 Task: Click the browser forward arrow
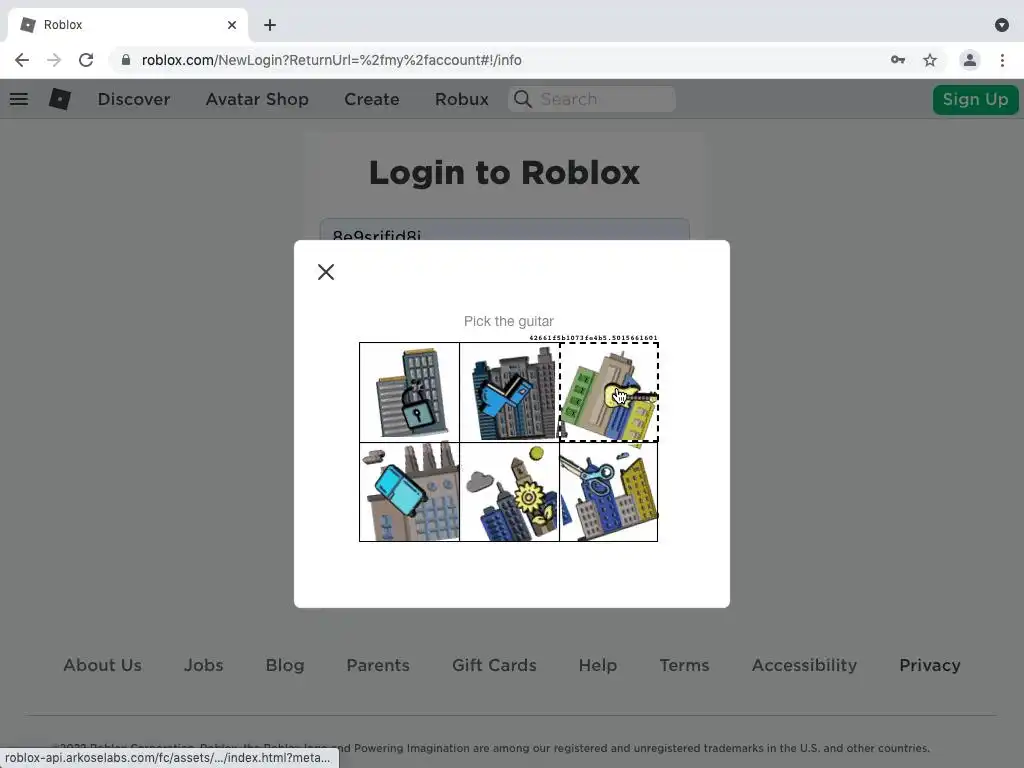point(54,60)
